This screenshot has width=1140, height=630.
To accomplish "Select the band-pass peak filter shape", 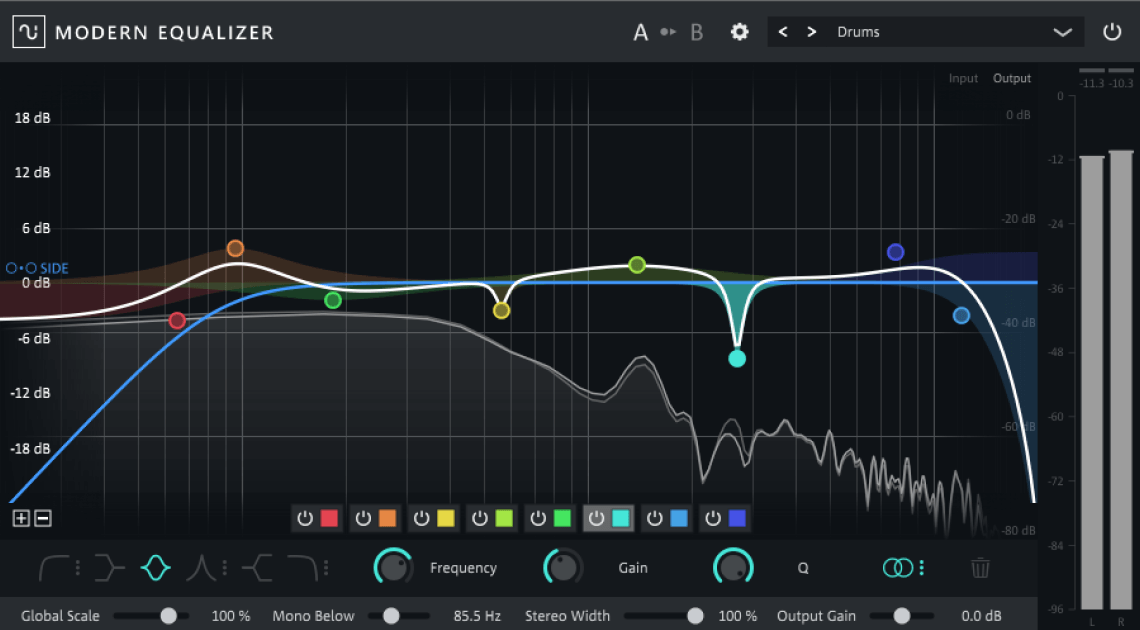I will 201,568.
